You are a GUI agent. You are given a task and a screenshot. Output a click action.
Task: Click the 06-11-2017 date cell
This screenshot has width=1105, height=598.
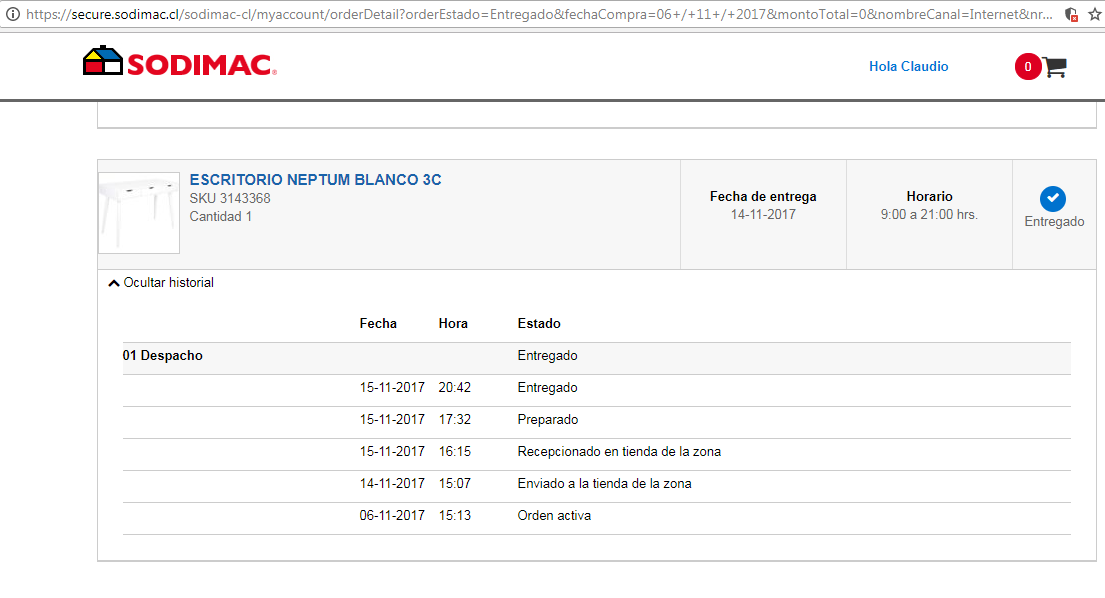[392, 515]
